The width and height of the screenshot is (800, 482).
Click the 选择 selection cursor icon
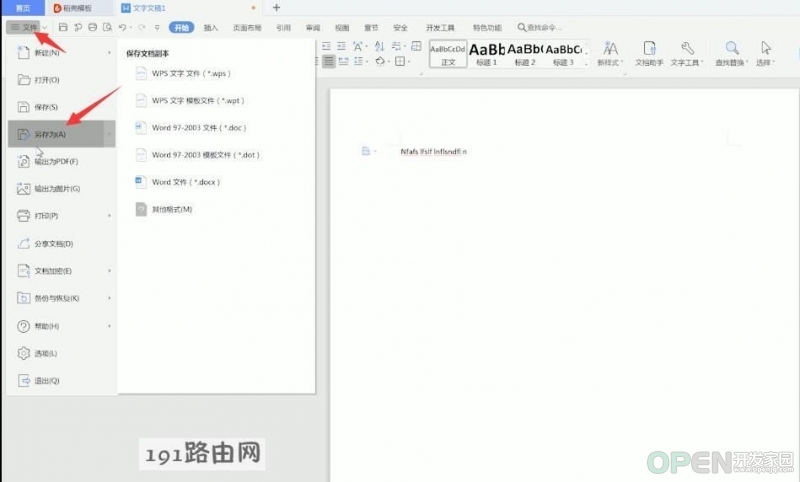[765, 54]
